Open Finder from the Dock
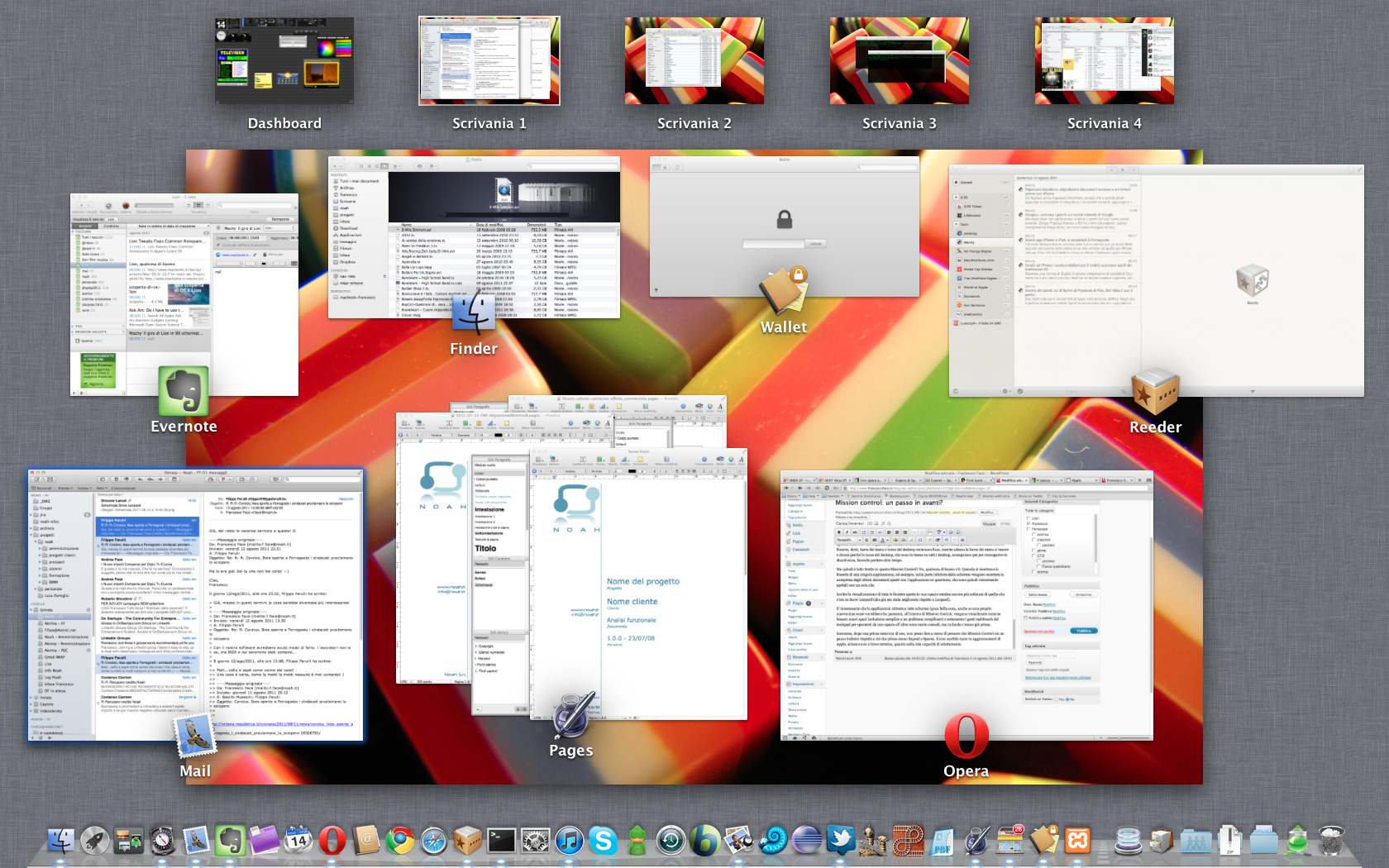The height and width of the screenshot is (868, 1389). (60, 841)
